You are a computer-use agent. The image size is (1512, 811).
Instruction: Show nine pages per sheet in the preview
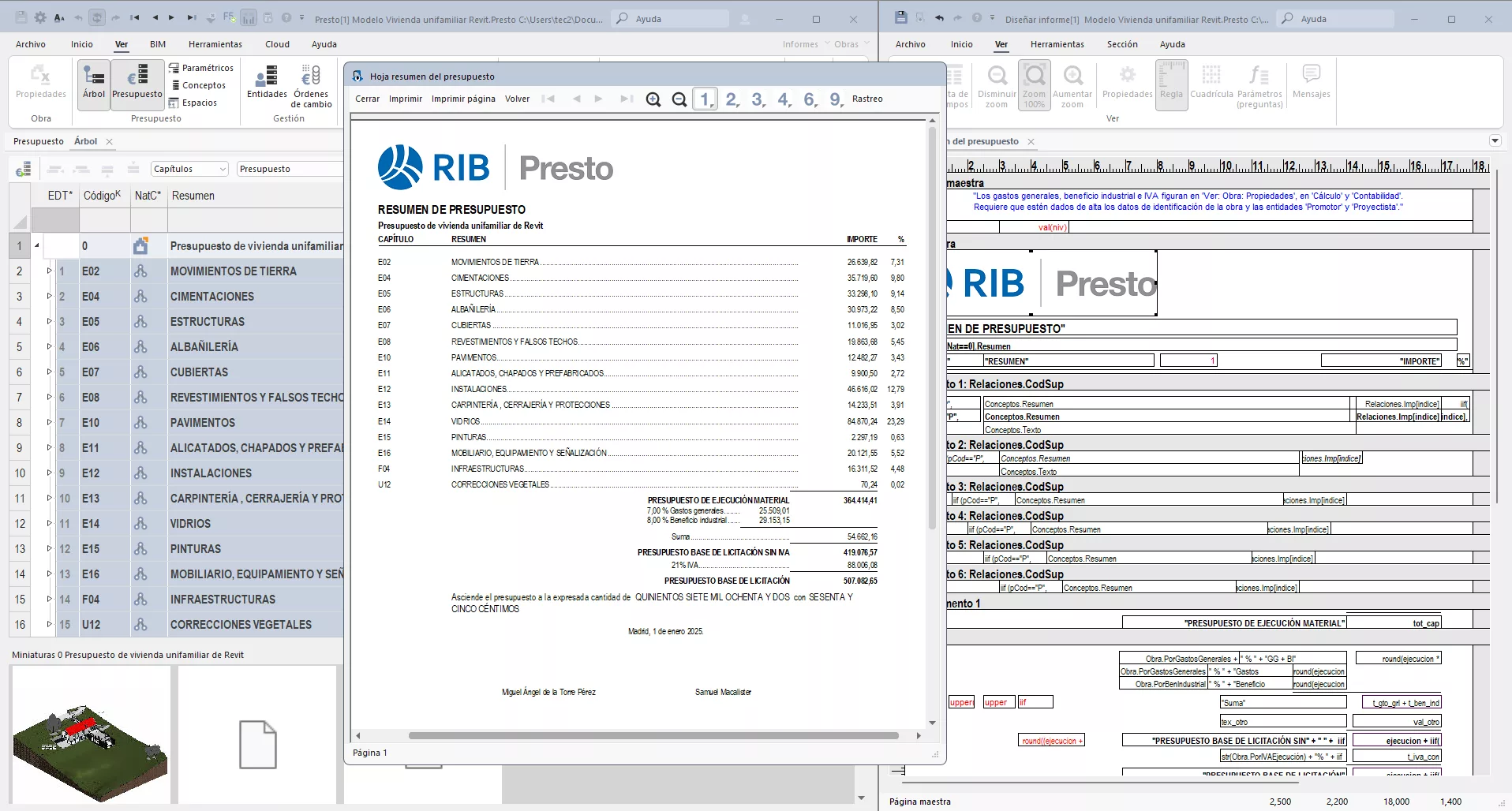coord(836,99)
